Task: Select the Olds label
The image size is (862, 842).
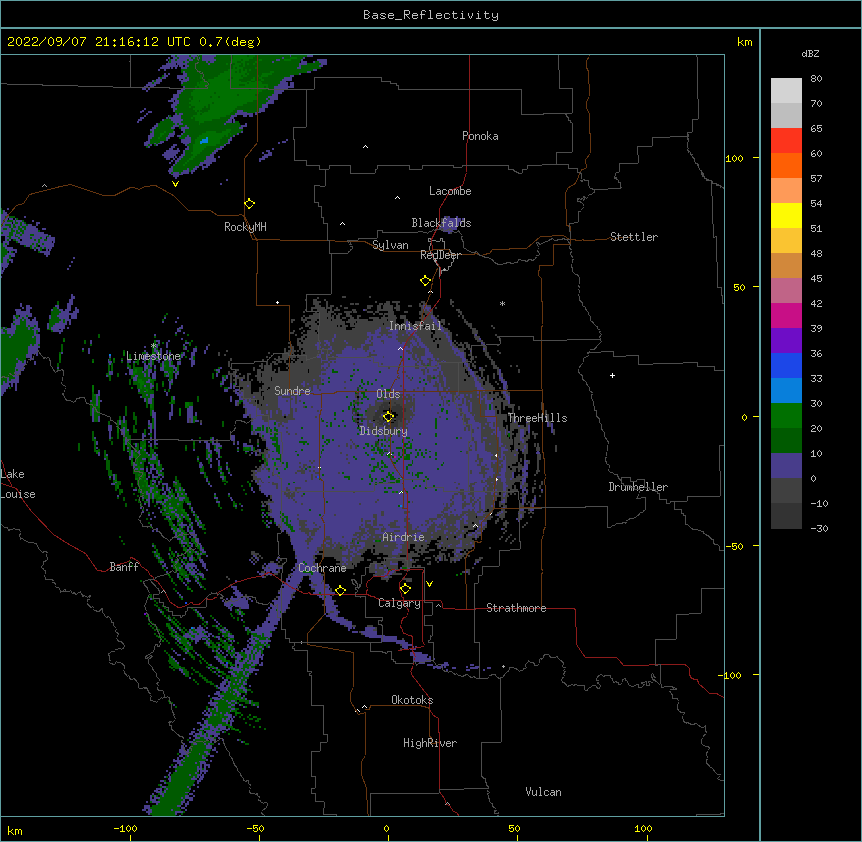Action: (388, 394)
